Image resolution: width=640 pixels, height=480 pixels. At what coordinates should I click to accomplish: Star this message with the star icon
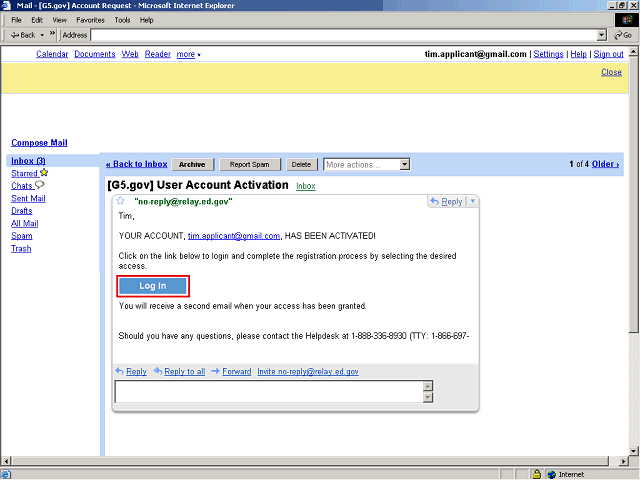(120, 201)
